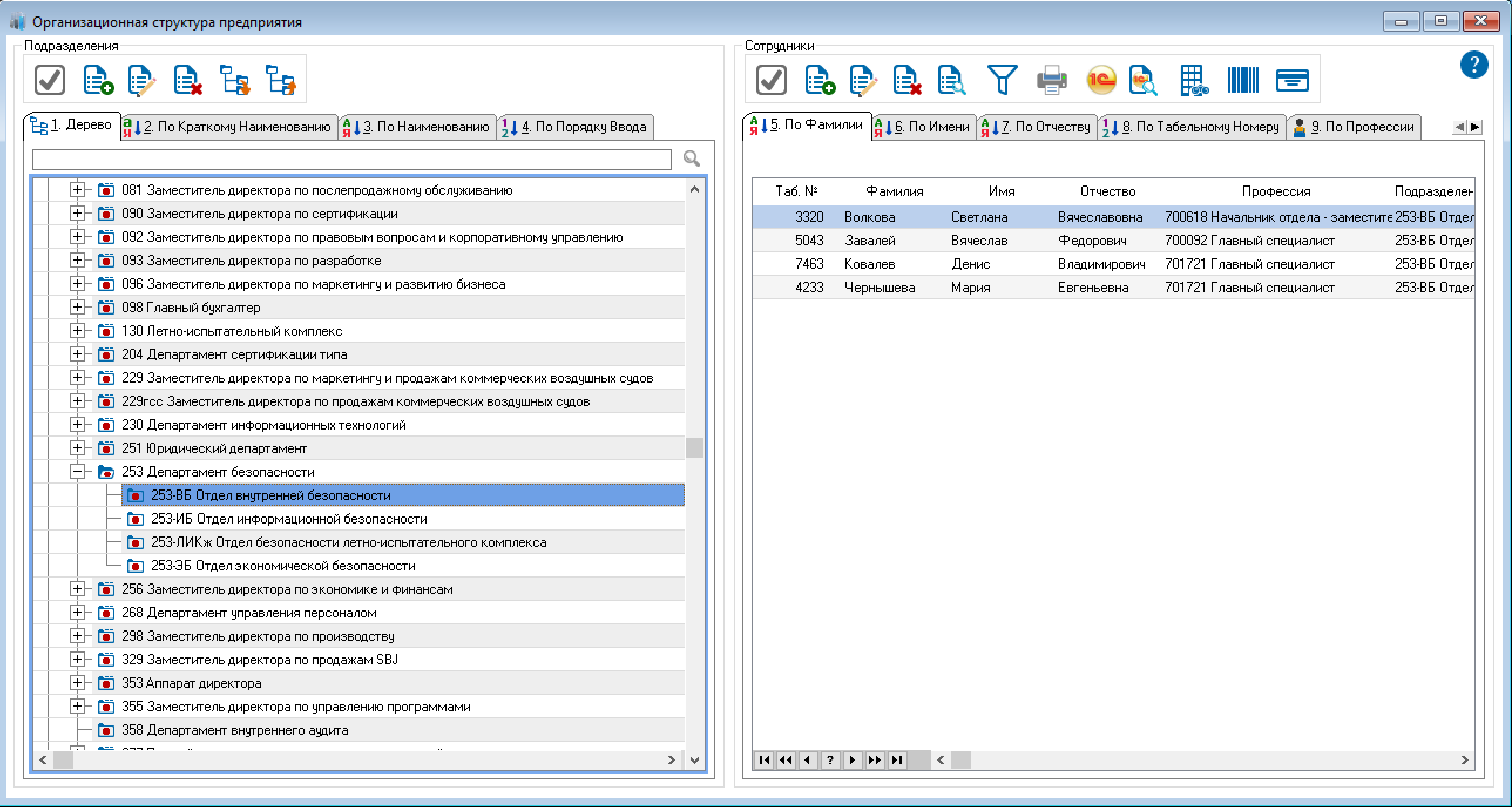Image resolution: width=1512 pixels, height=807 pixels.
Task: Print the employee list
Action: (x=1051, y=80)
